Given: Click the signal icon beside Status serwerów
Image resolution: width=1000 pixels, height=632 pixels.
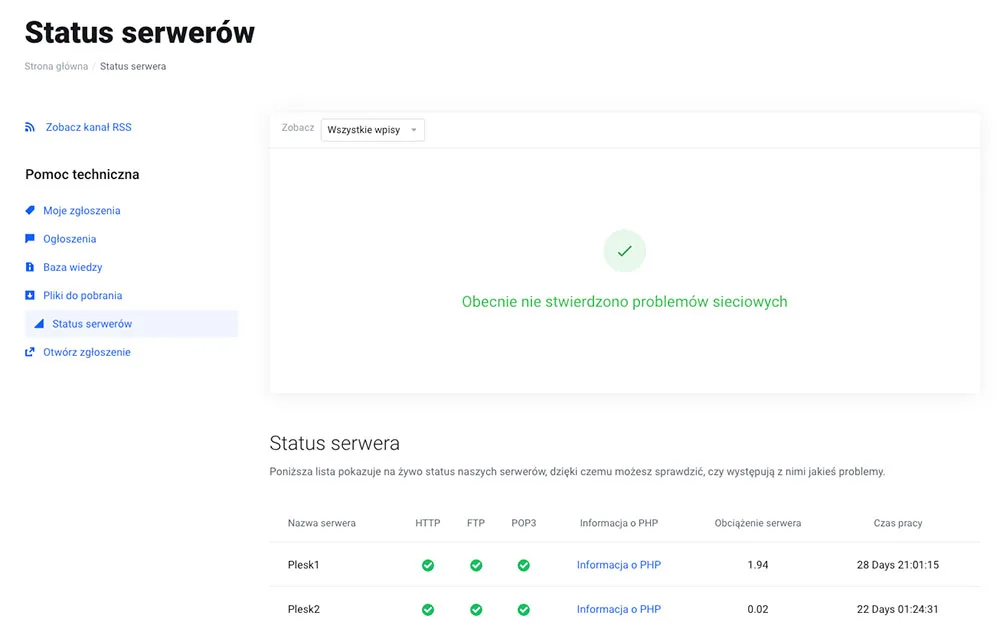Looking at the screenshot, I should [x=39, y=324].
